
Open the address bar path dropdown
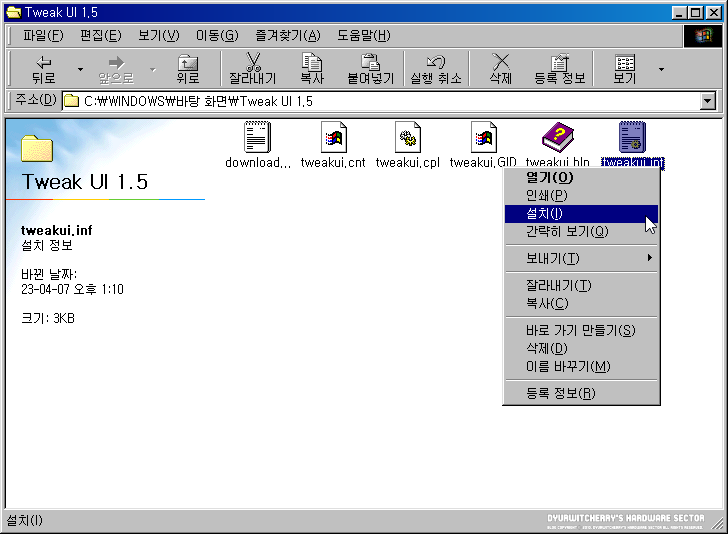[708, 101]
